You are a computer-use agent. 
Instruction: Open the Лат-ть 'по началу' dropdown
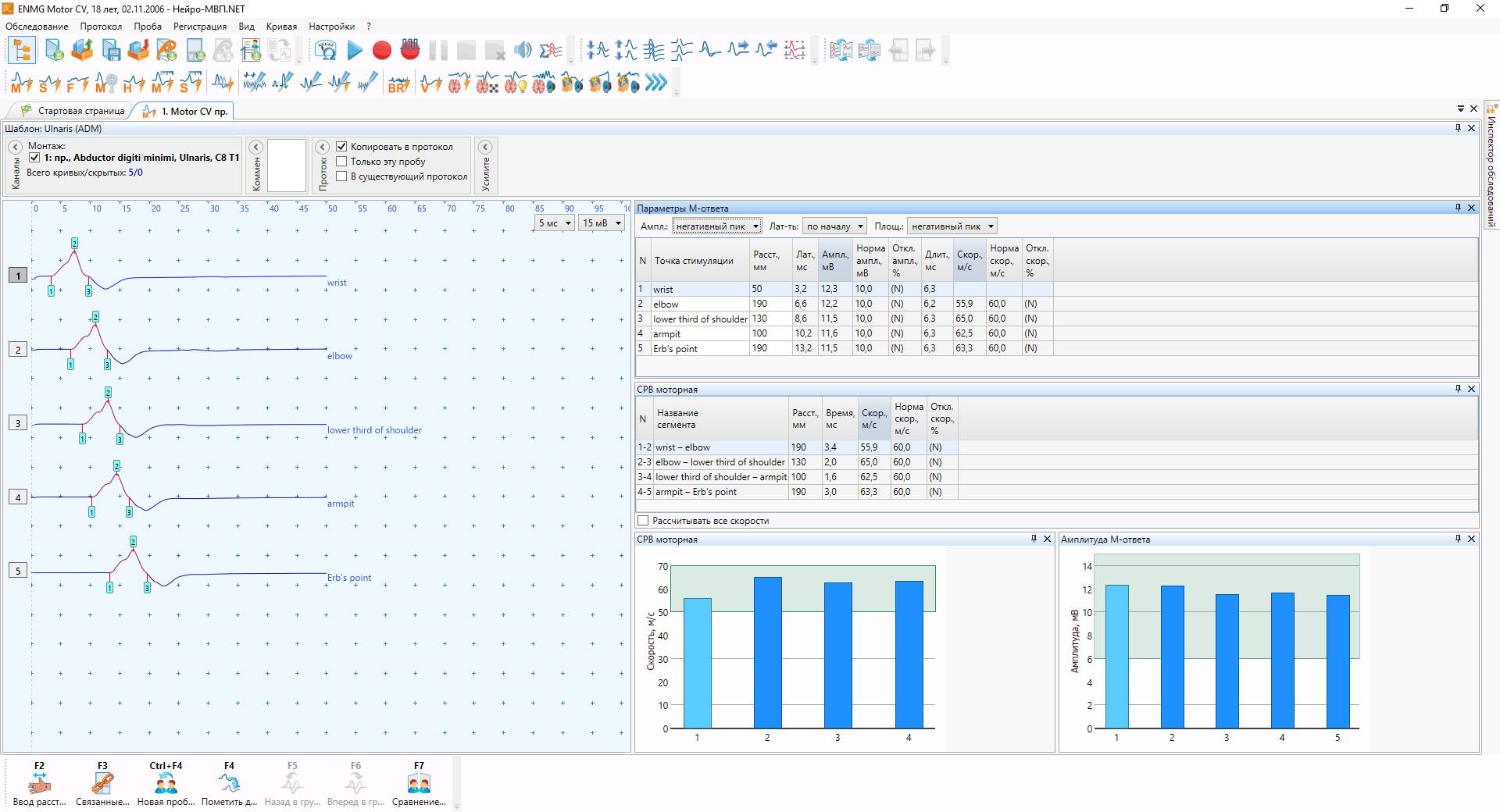[x=835, y=226]
